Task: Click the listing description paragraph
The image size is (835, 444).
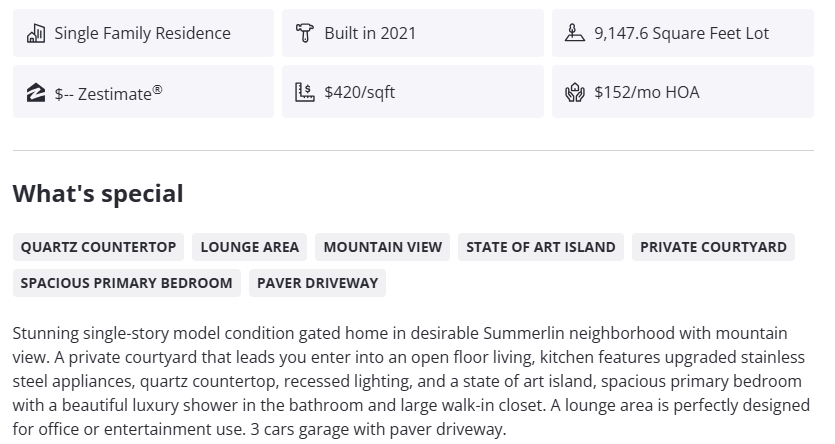Action: (410, 381)
